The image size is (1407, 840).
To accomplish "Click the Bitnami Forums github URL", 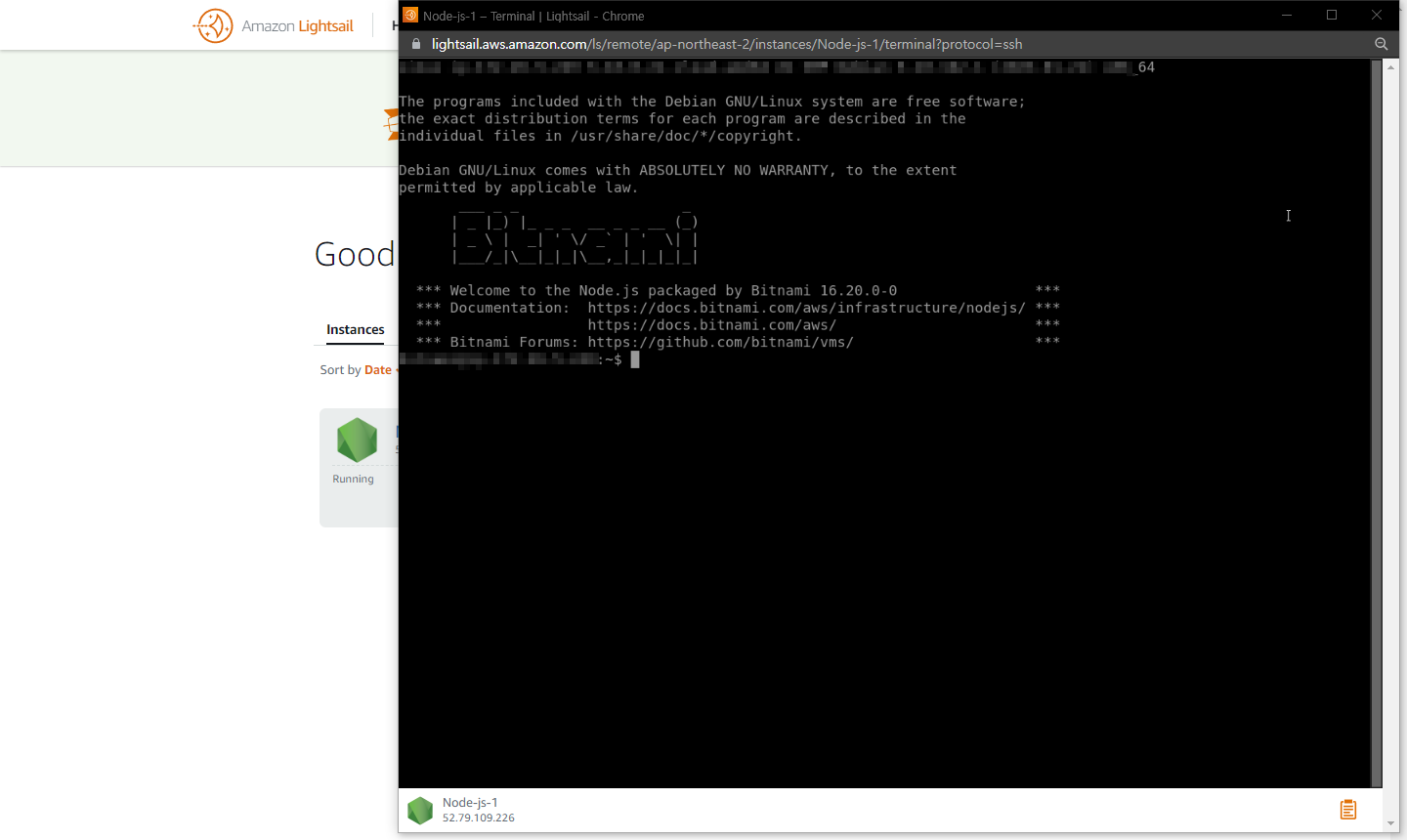I will 721,342.
